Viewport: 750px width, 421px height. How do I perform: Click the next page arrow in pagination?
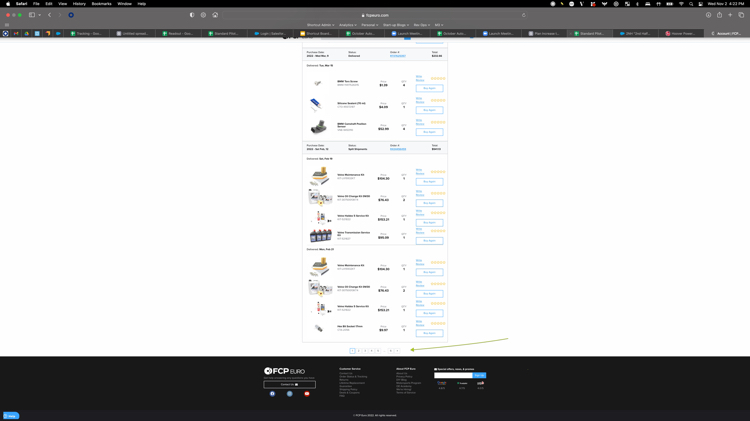coord(397,351)
